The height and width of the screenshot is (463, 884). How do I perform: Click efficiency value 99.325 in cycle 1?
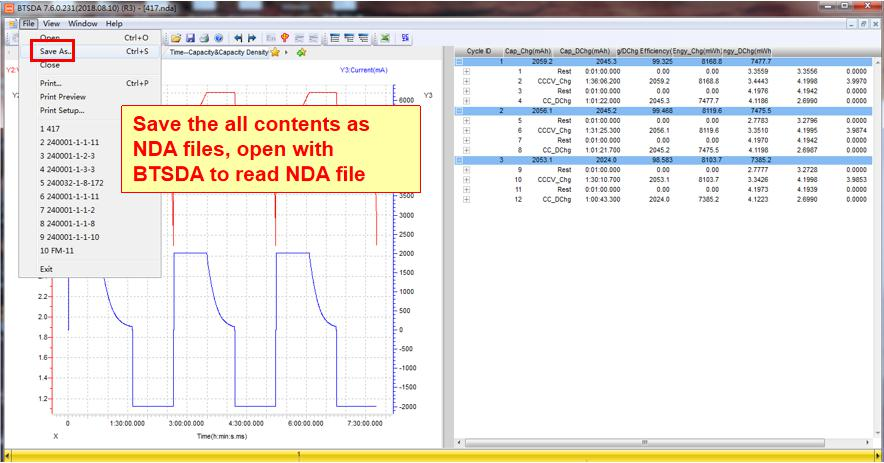pyautogui.click(x=662, y=61)
